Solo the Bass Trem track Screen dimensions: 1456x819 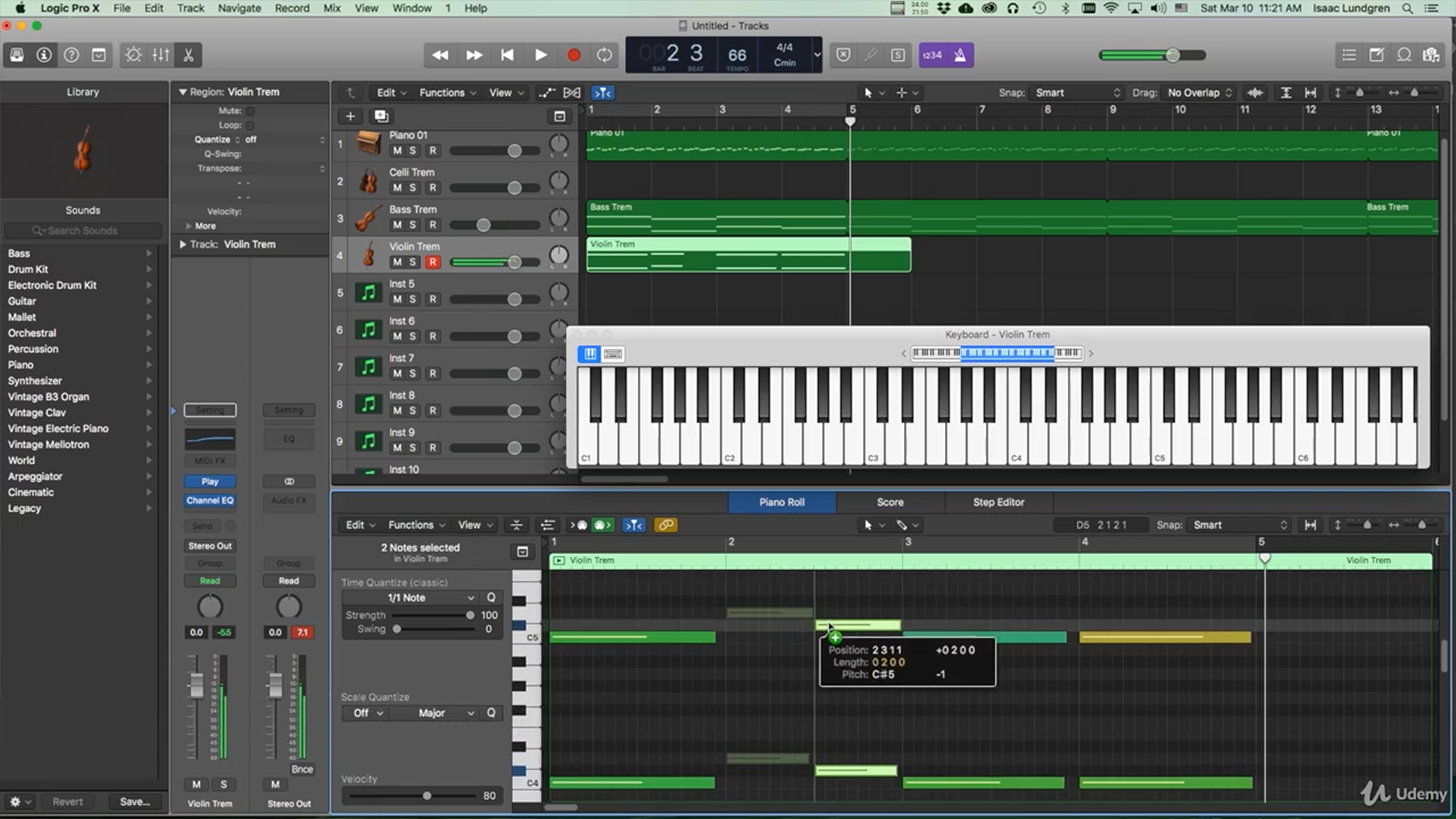(413, 224)
